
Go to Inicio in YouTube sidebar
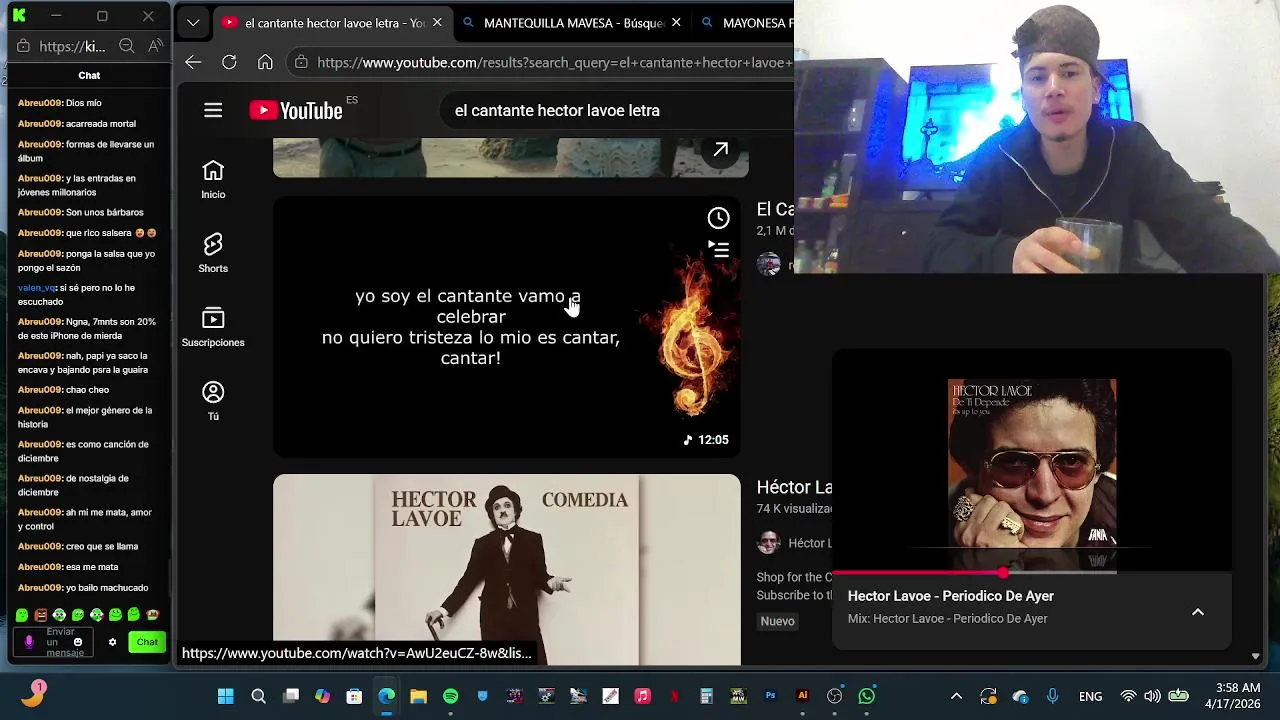(x=213, y=180)
